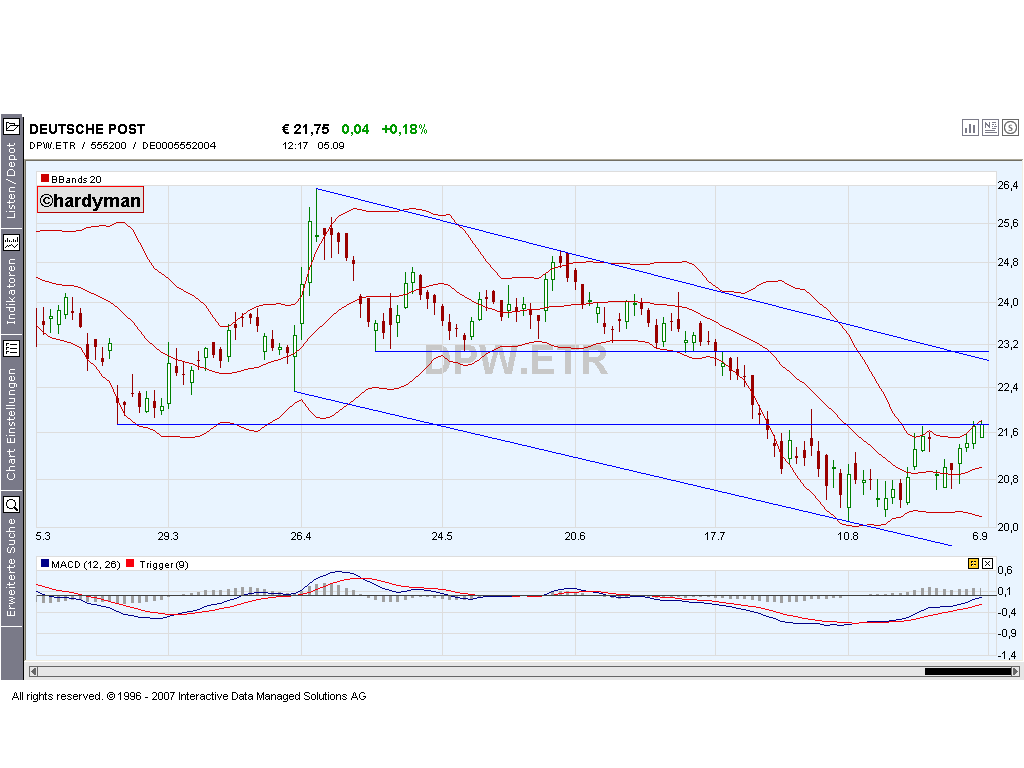Click the list icon beside Chart Einstellungen

(12, 348)
